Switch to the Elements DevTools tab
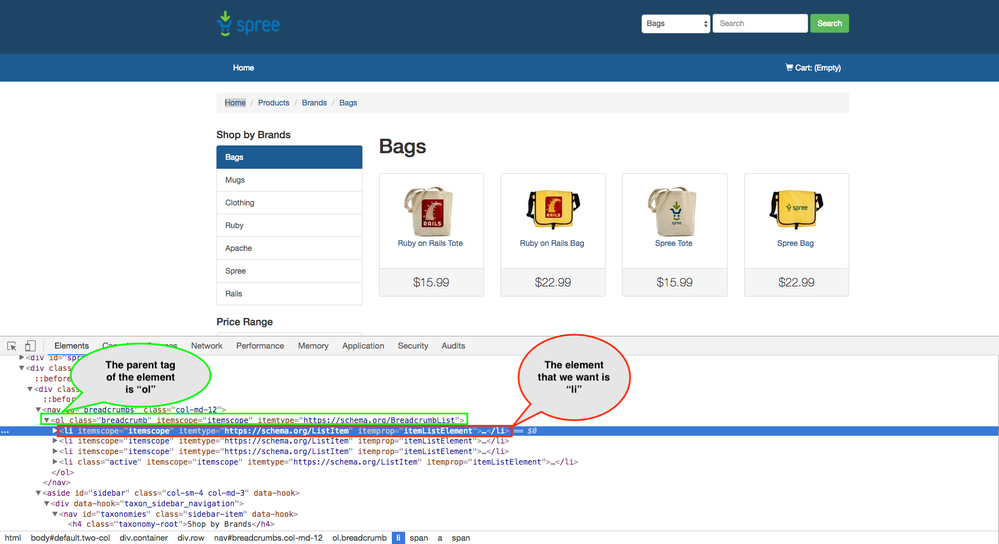This screenshot has width=999, height=544. click(x=71, y=346)
